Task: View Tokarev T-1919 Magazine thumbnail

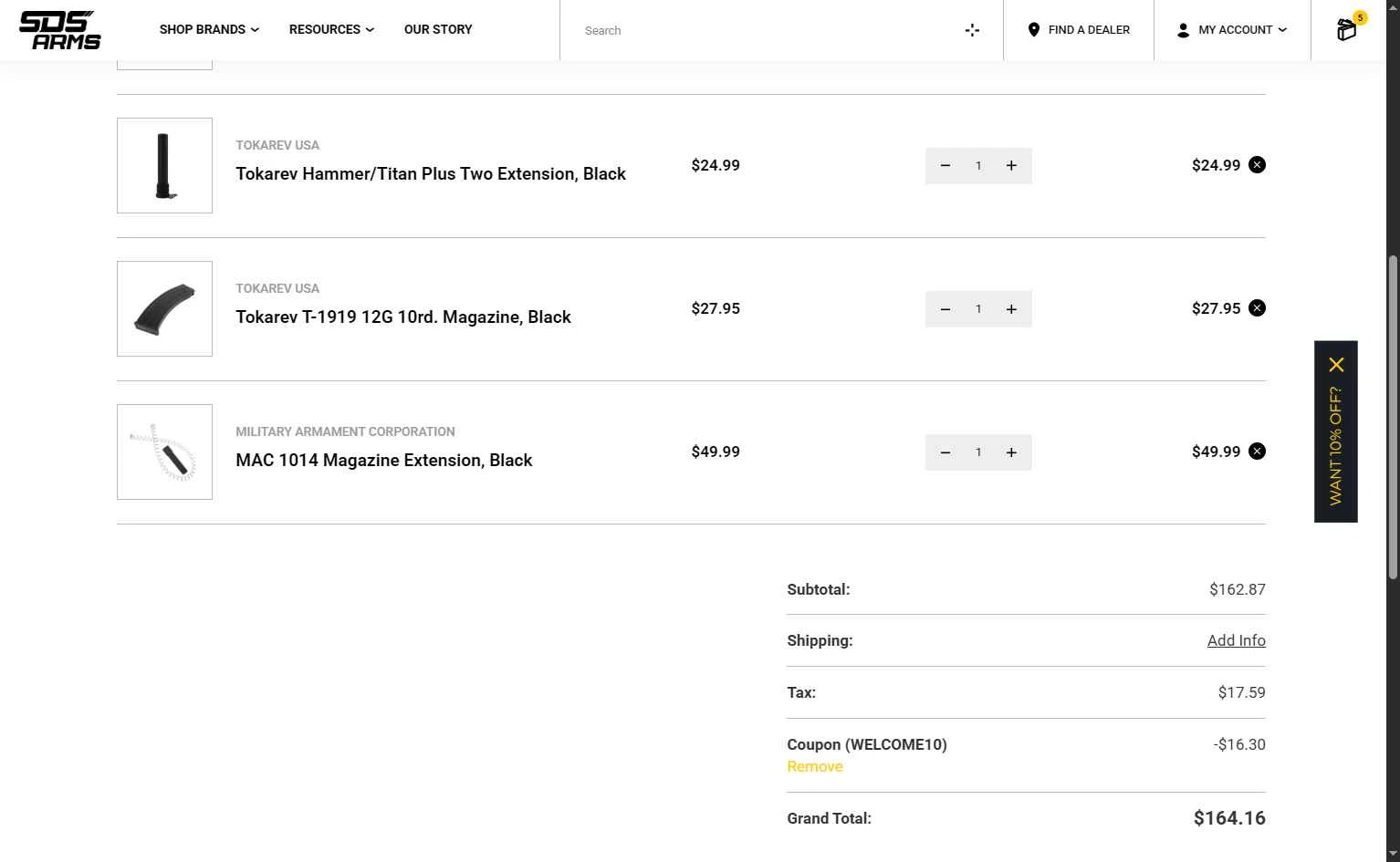Action: (164, 309)
